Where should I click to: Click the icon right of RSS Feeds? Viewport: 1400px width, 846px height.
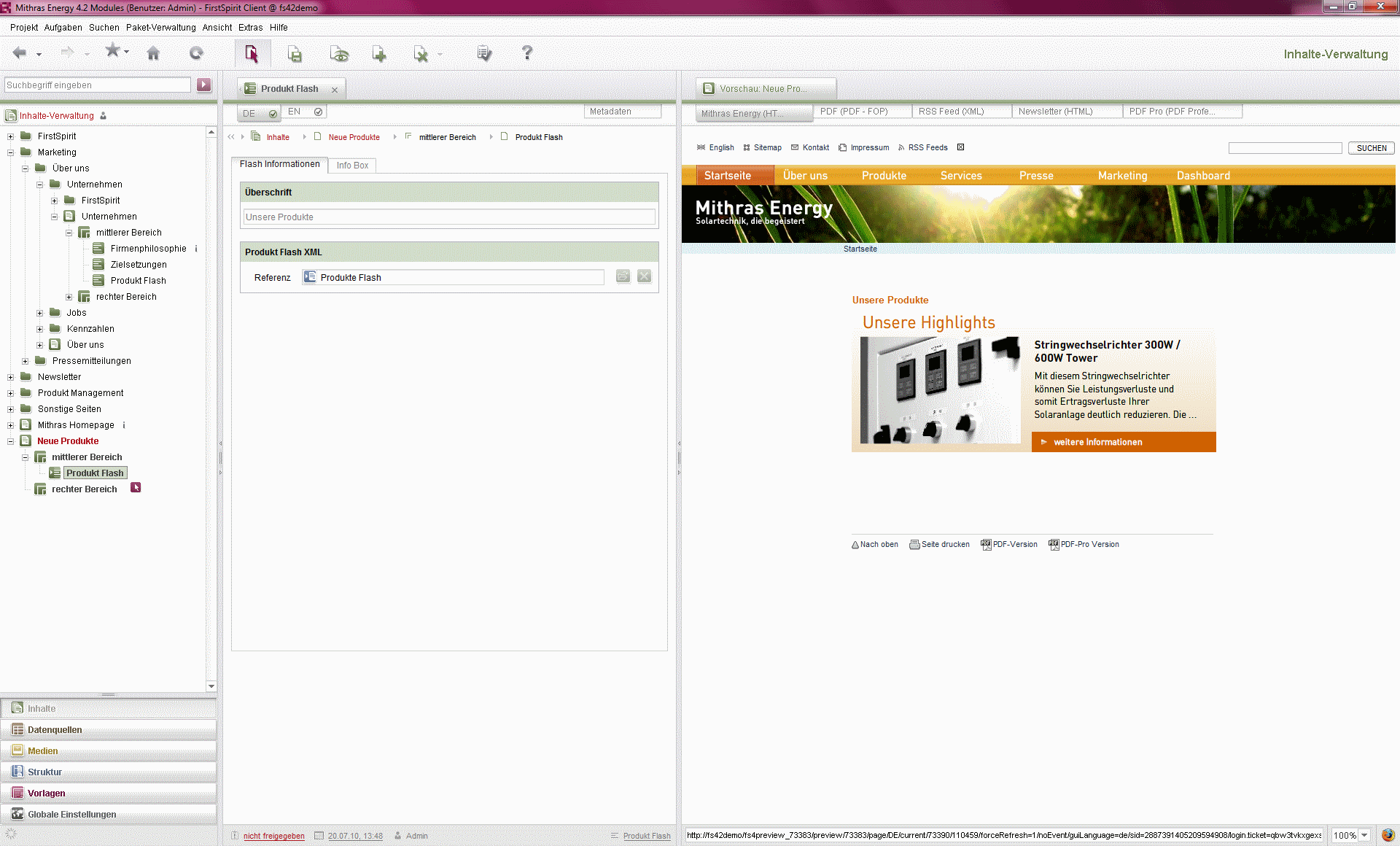pyautogui.click(x=961, y=147)
